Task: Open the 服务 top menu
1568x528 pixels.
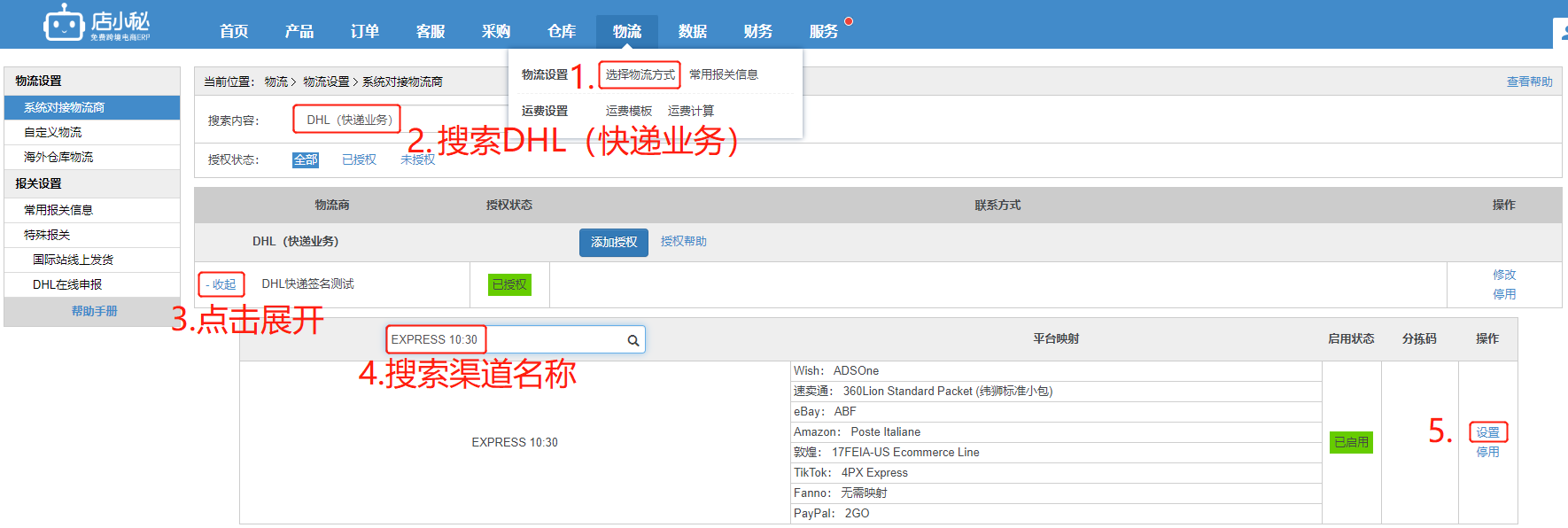Action: coord(824,31)
